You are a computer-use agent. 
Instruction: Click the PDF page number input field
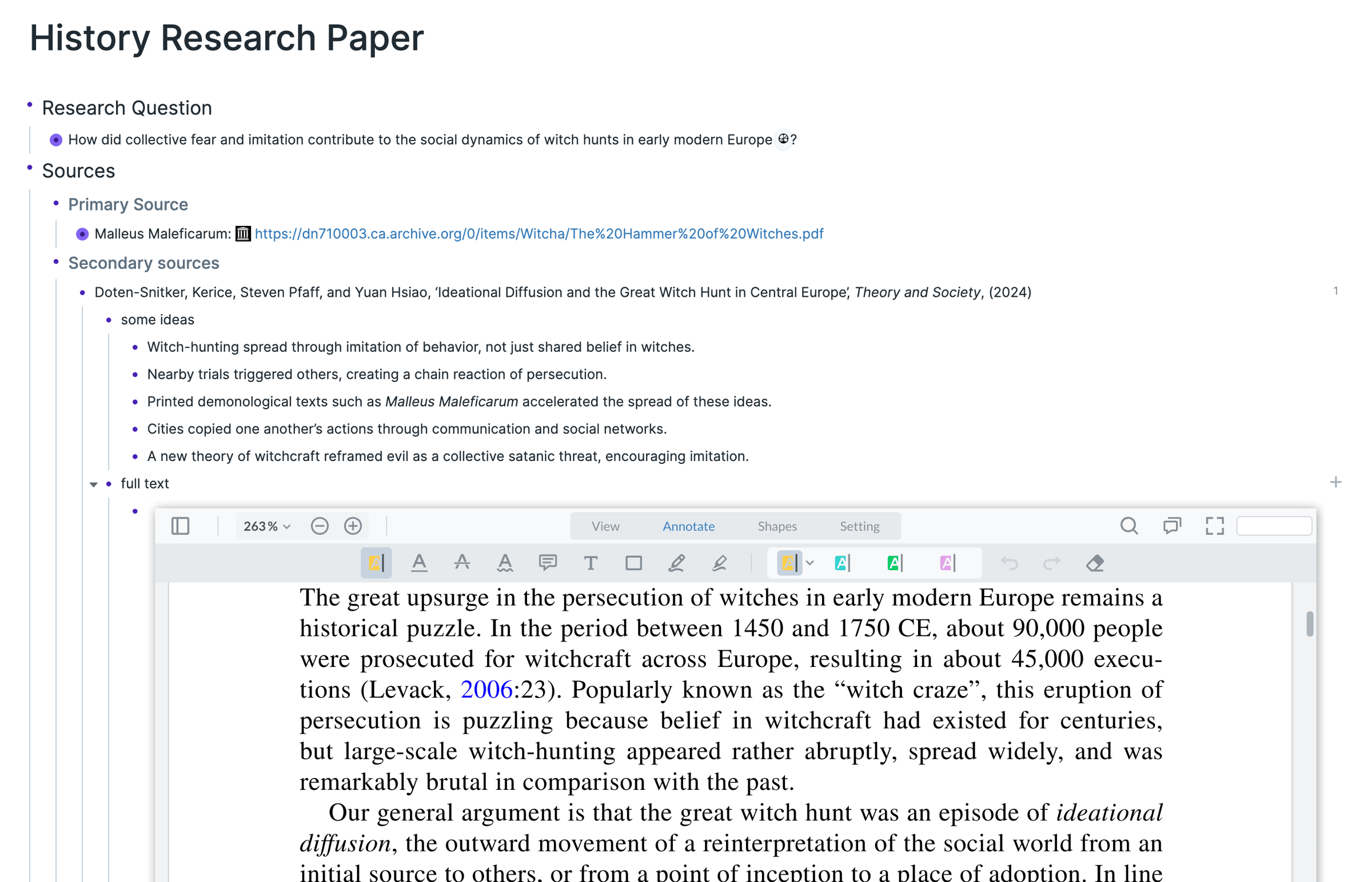(1274, 526)
